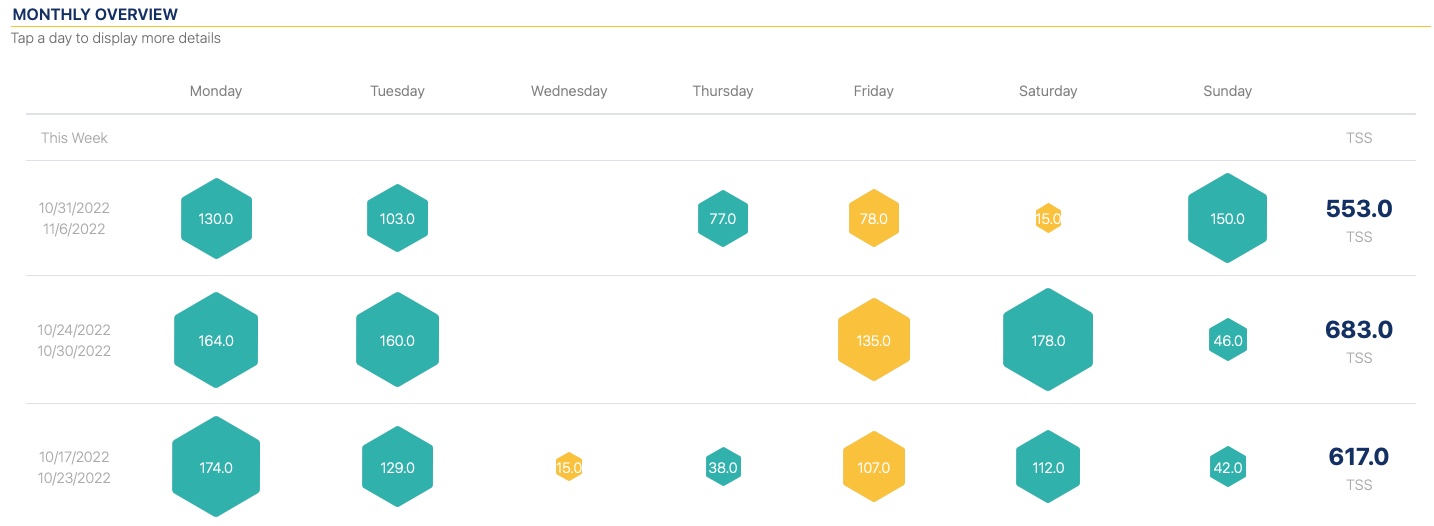Click the yellow 107.0 Friday hexagon
This screenshot has width=1434, height=526.
874,467
